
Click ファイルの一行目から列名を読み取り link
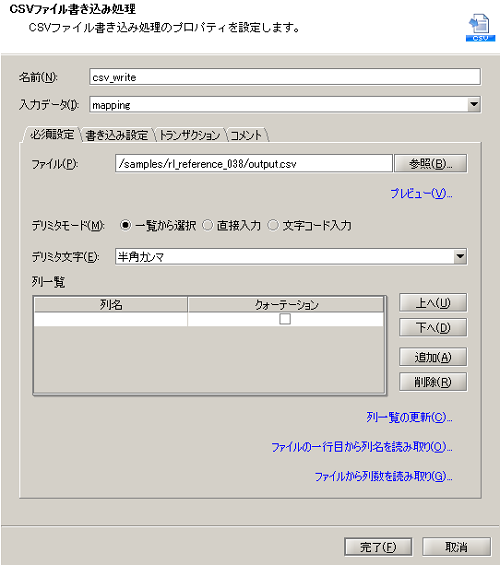pyautogui.click(x=362, y=447)
